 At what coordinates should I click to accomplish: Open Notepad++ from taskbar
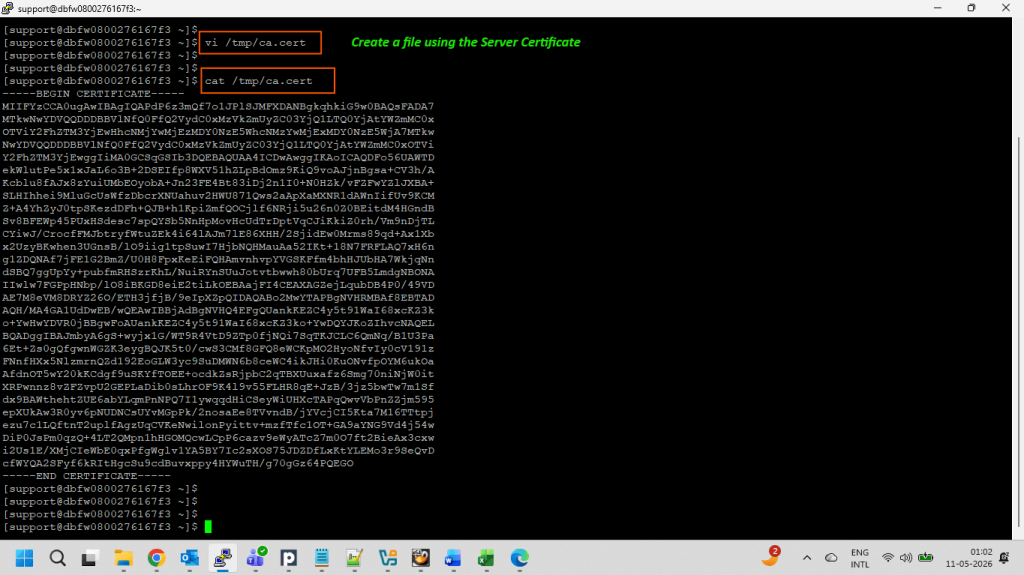(355, 558)
